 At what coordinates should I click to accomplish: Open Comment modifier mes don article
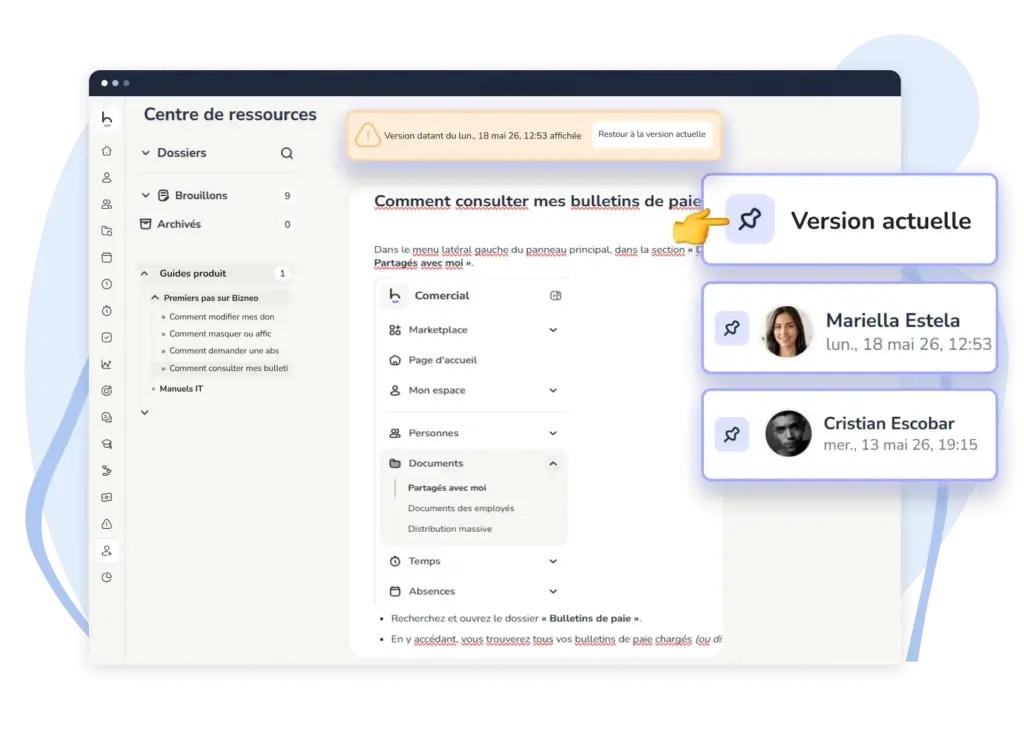[221, 317]
